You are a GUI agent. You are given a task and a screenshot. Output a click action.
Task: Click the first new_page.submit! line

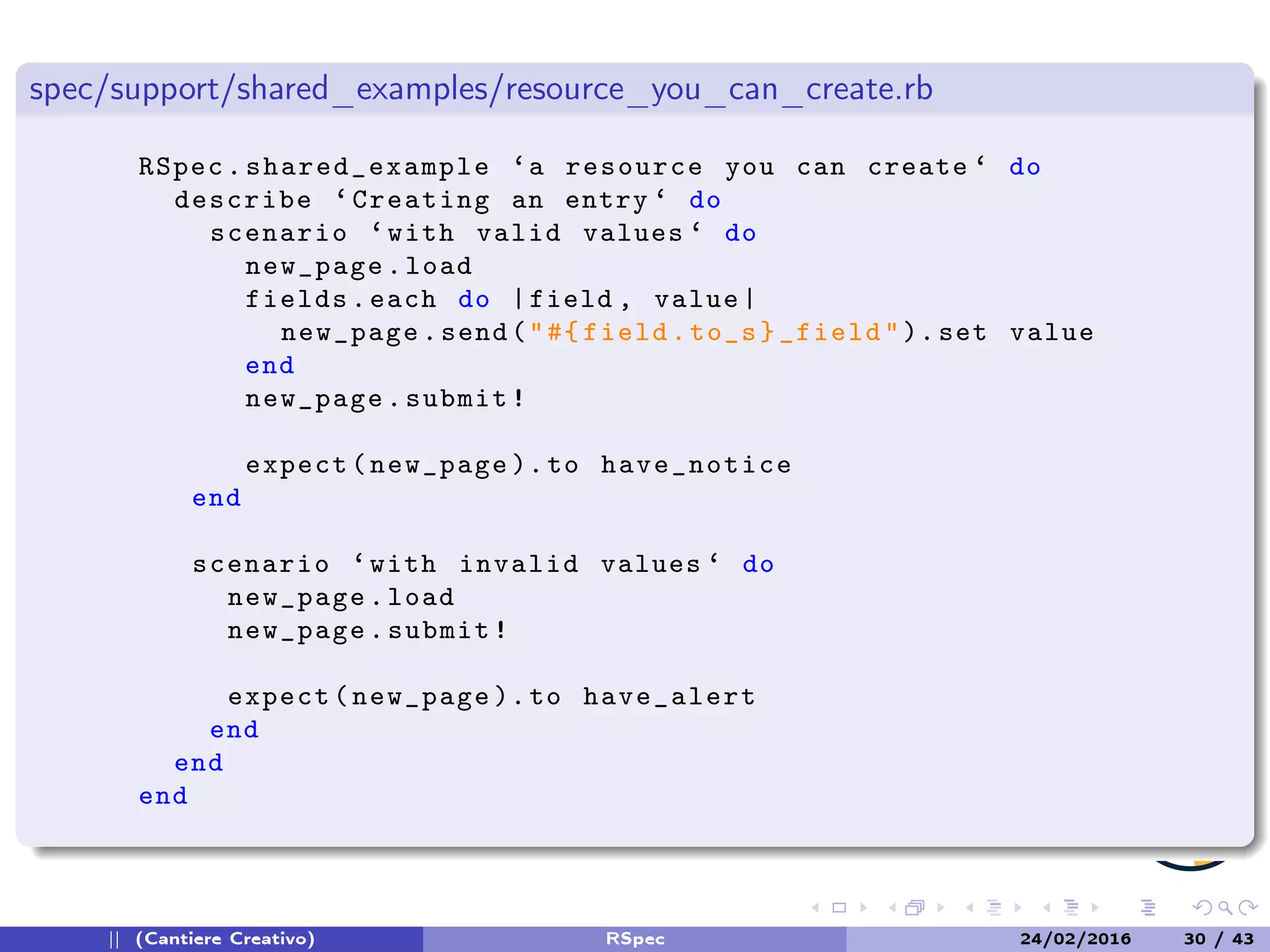coord(385,399)
